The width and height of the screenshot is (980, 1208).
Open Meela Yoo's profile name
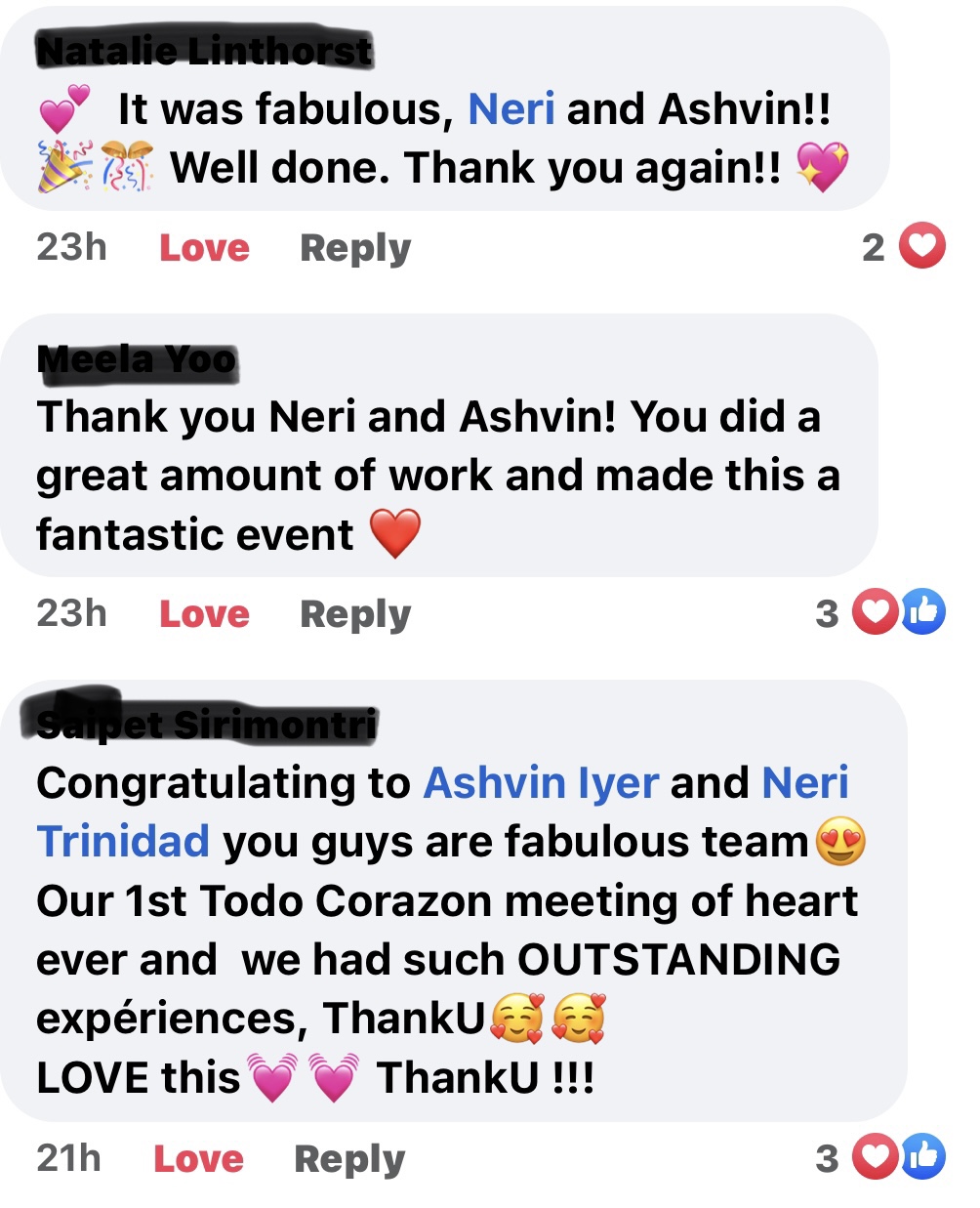(x=137, y=359)
